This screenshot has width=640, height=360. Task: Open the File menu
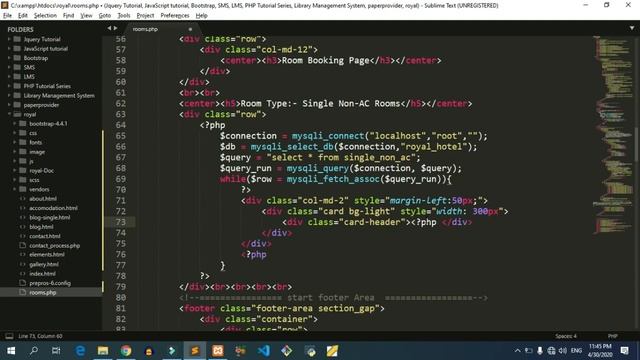pos(7,16)
